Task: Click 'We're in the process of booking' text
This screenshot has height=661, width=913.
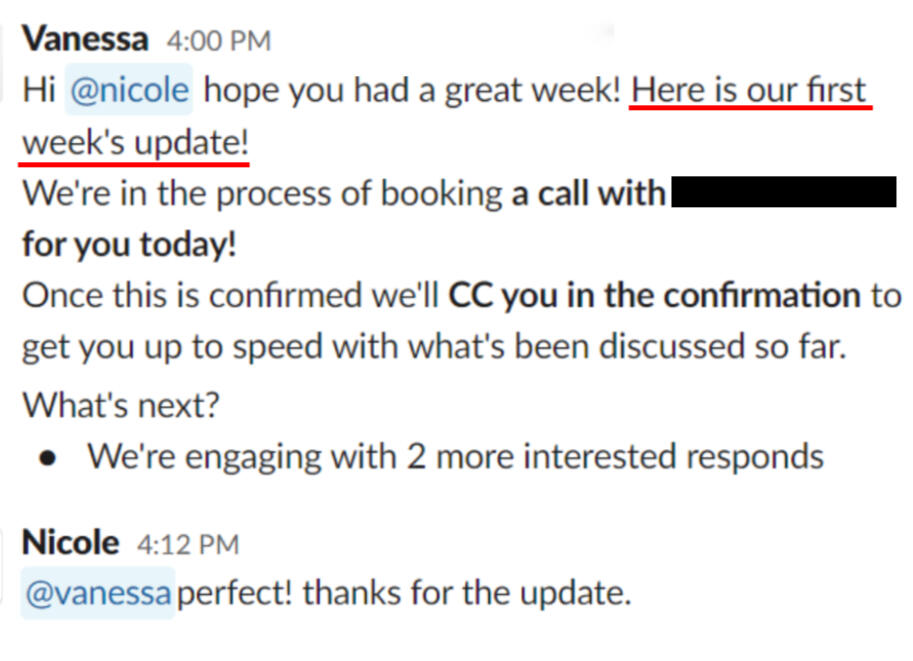Action: (x=263, y=193)
